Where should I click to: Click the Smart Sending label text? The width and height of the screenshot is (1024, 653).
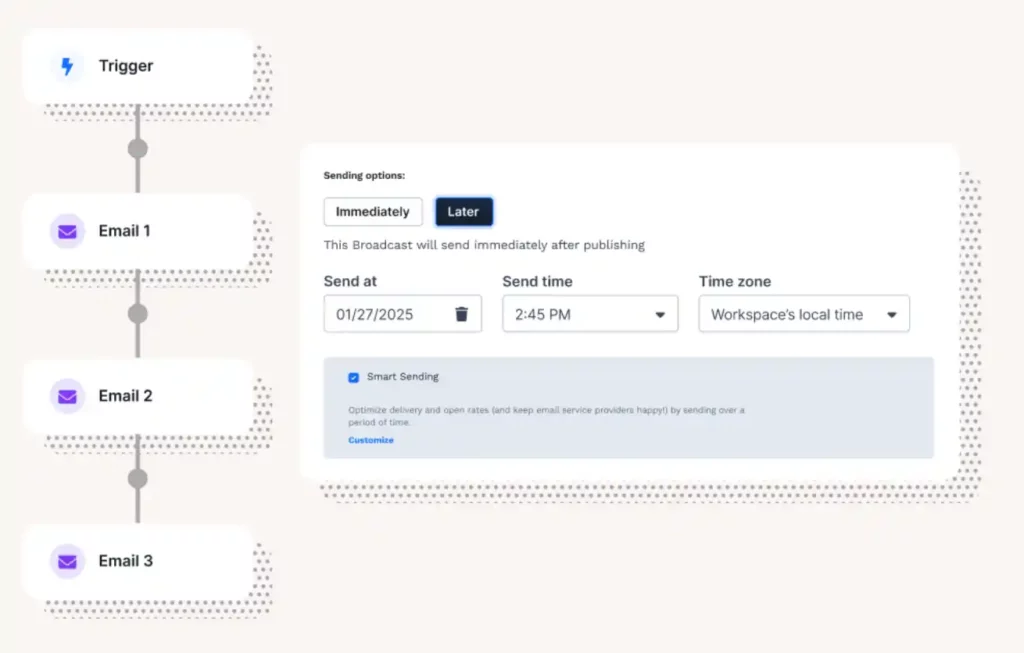pyautogui.click(x=403, y=377)
